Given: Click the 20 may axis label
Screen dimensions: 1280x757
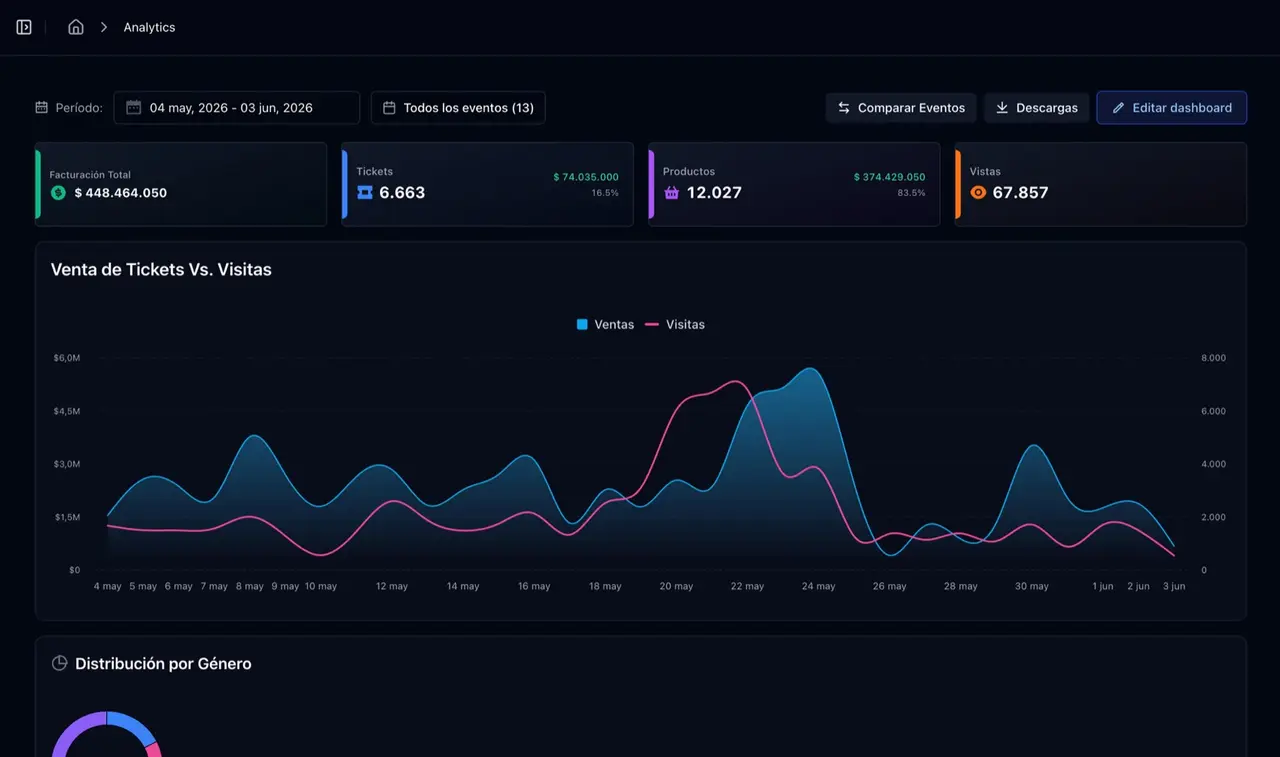Looking at the screenshot, I should click(676, 586).
